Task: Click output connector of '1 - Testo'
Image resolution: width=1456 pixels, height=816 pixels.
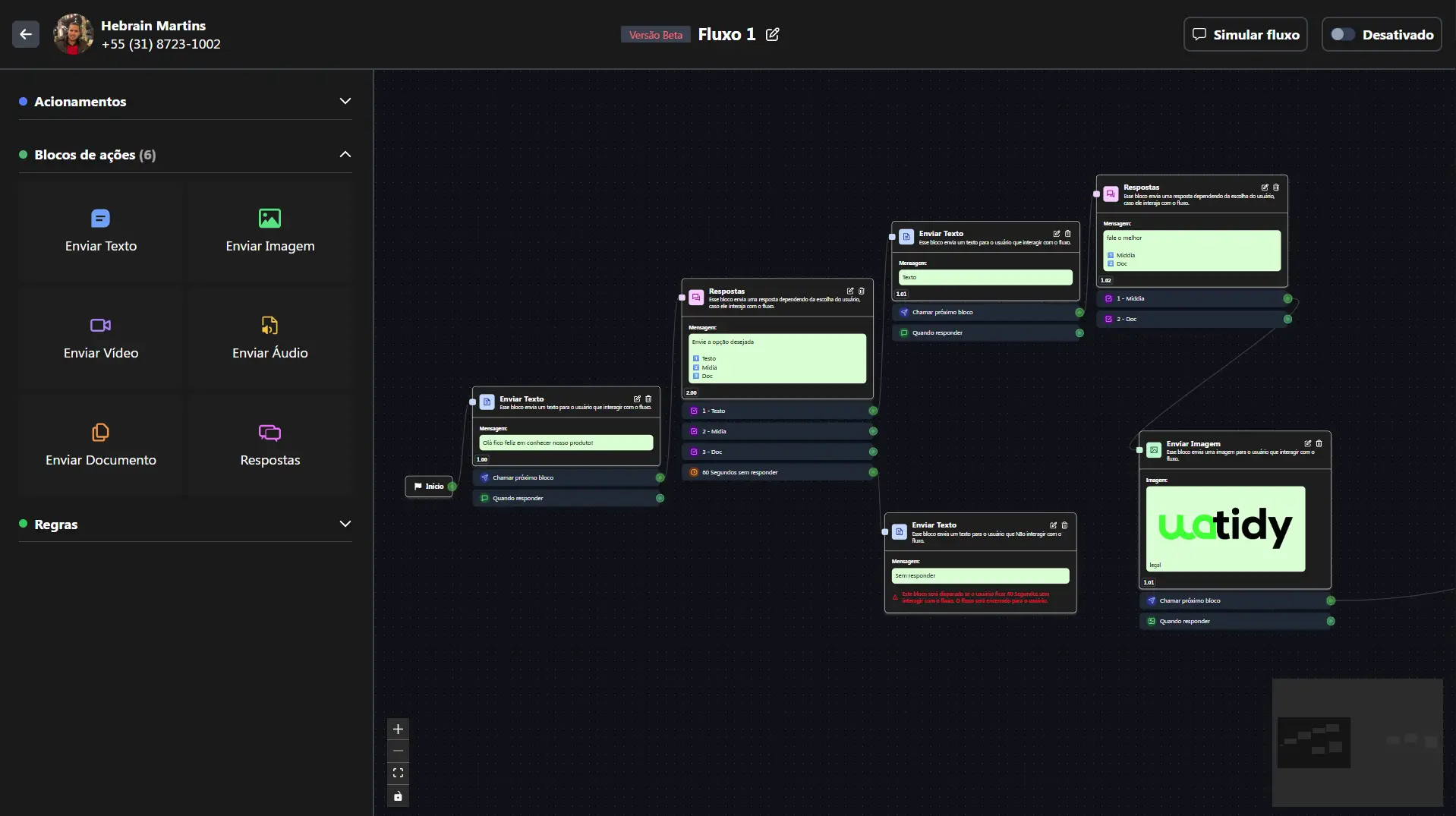Action: (x=873, y=411)
